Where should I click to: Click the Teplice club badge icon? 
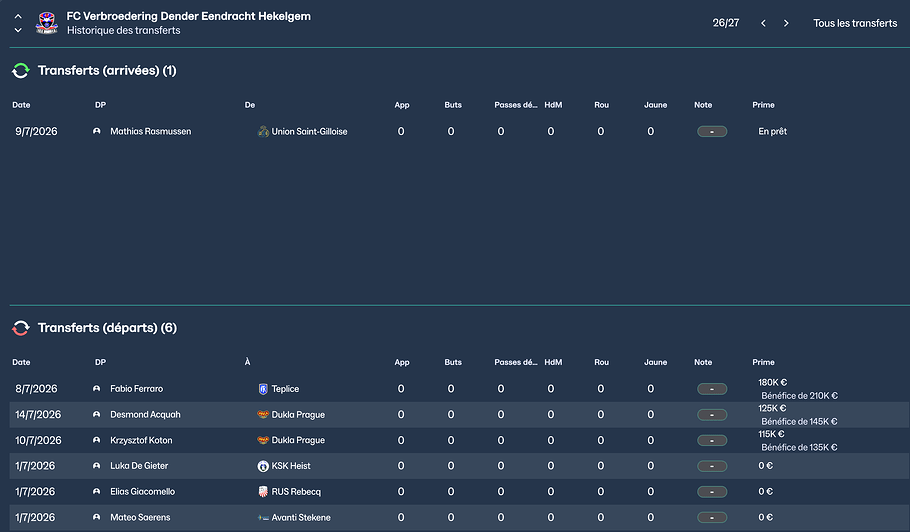pos(263,389)
